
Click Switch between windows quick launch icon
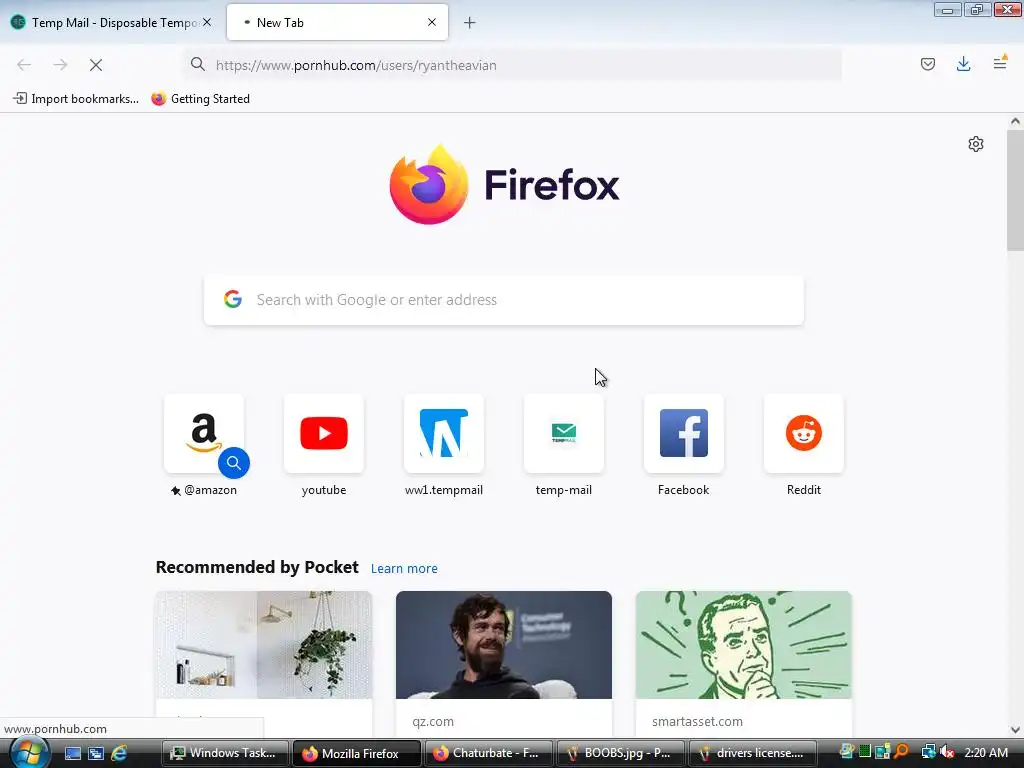(96, 753)
